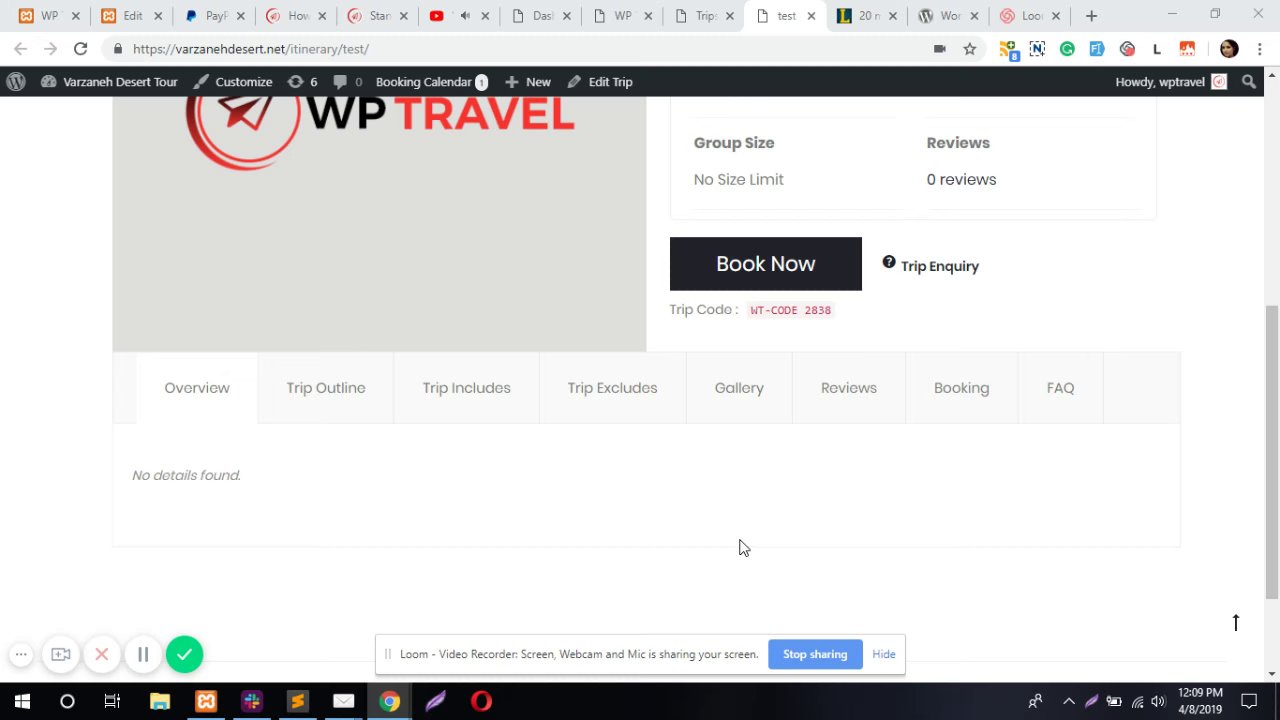1280x720 pixels.
Task: Toggle the Loom camera button
Action: tap(61, 654)
